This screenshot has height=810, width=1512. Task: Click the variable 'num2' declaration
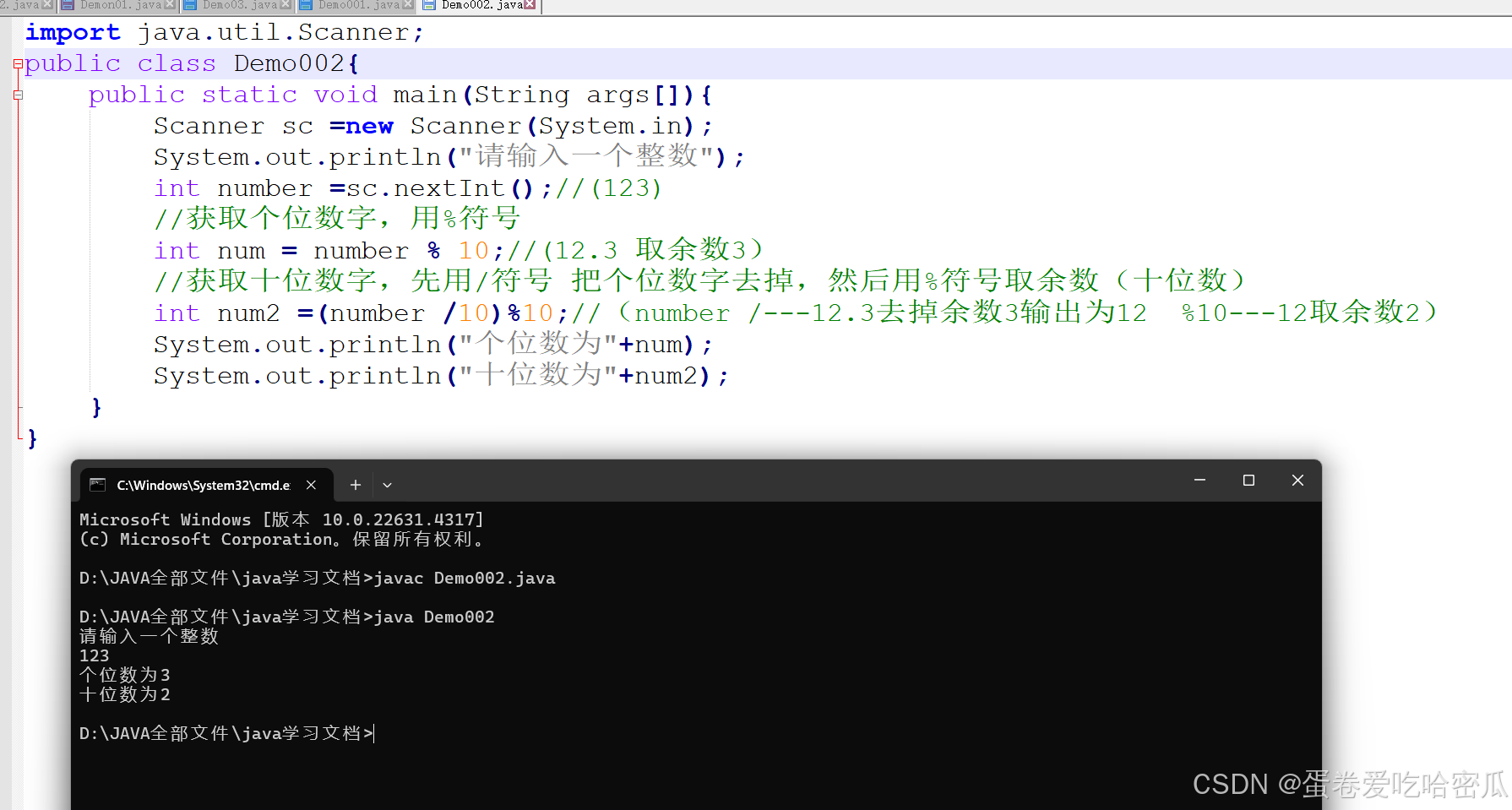[248, 313]
